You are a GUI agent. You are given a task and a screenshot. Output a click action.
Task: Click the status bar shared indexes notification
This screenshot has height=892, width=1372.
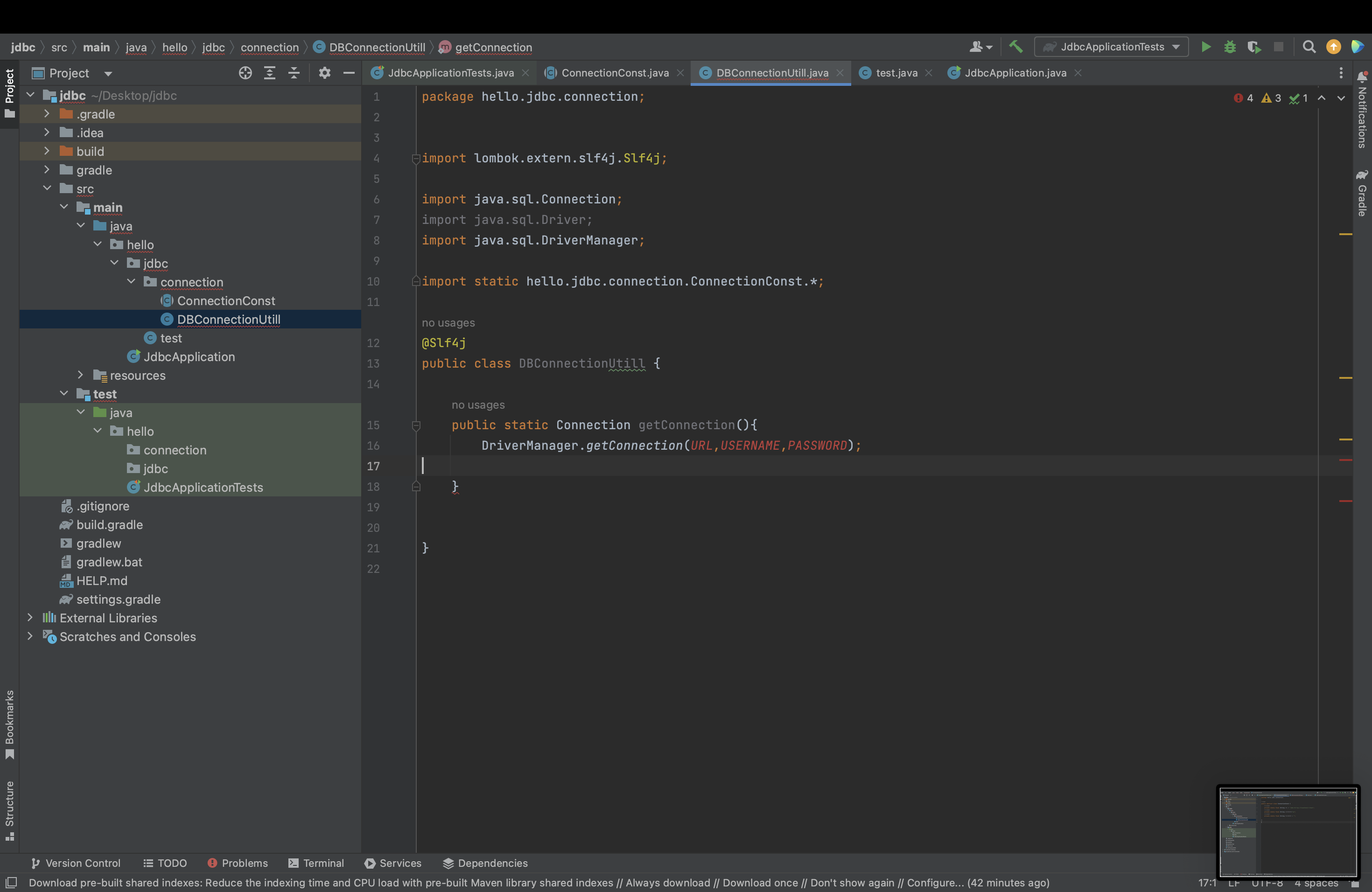tap(539, 883)
